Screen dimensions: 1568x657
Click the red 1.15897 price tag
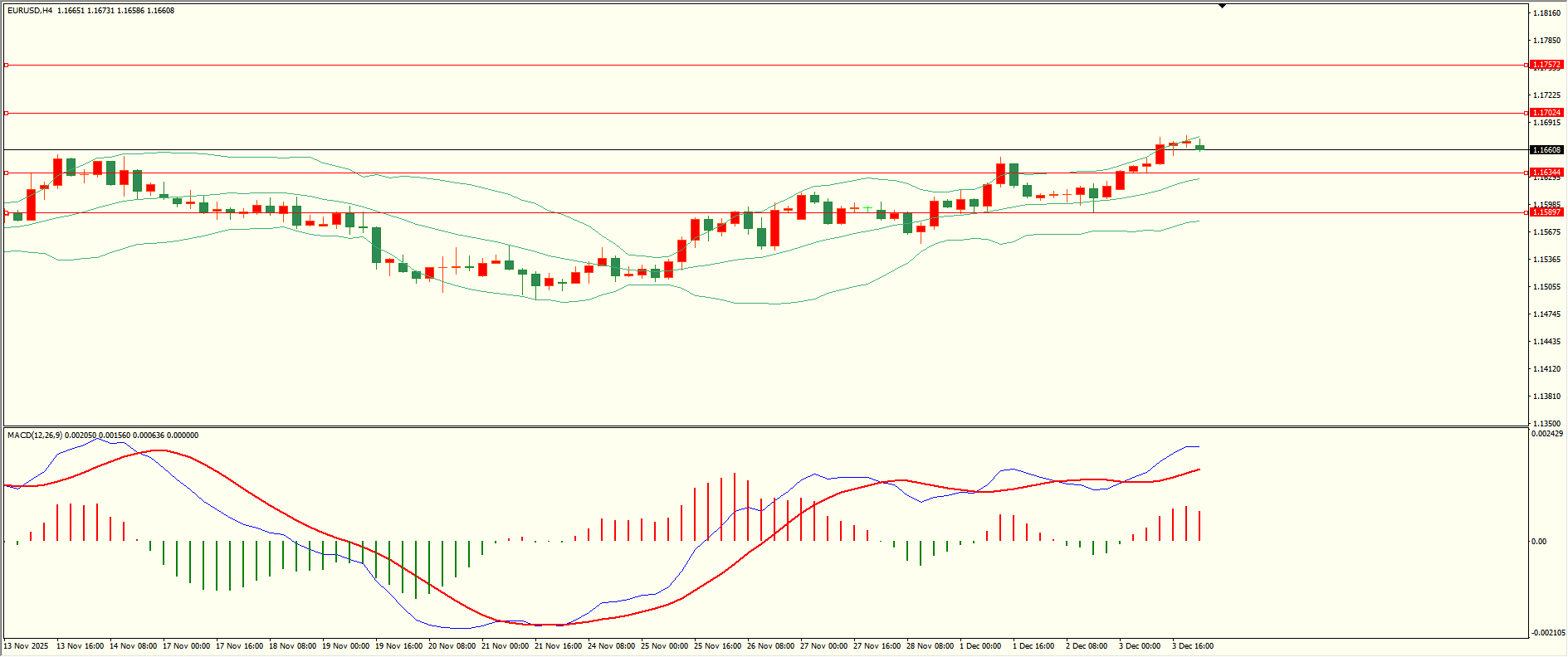pyautogui.click(x=1546, y=212)
